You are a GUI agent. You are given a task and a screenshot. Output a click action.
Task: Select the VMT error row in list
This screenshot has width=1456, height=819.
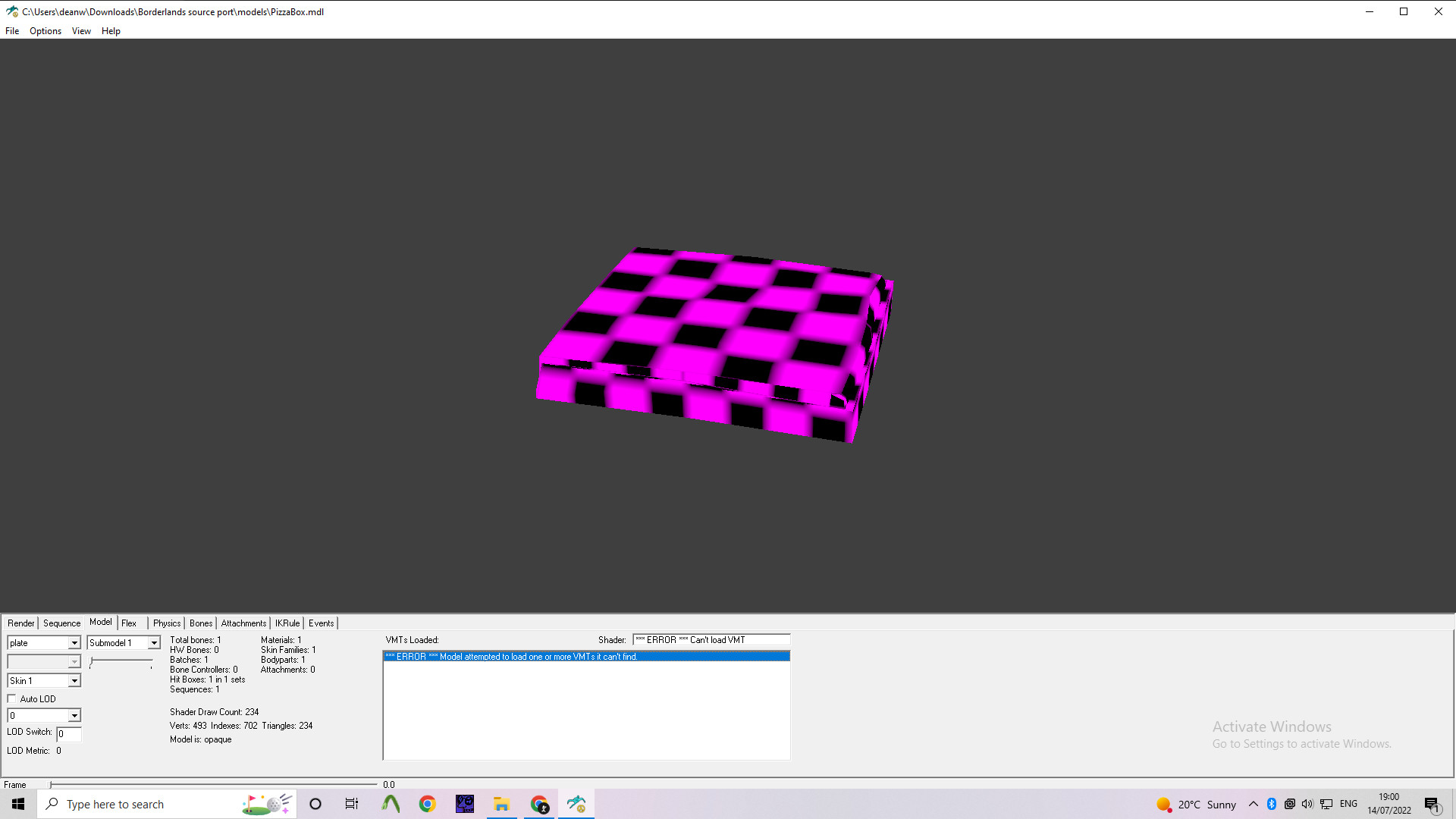click(x=586, y=657)
